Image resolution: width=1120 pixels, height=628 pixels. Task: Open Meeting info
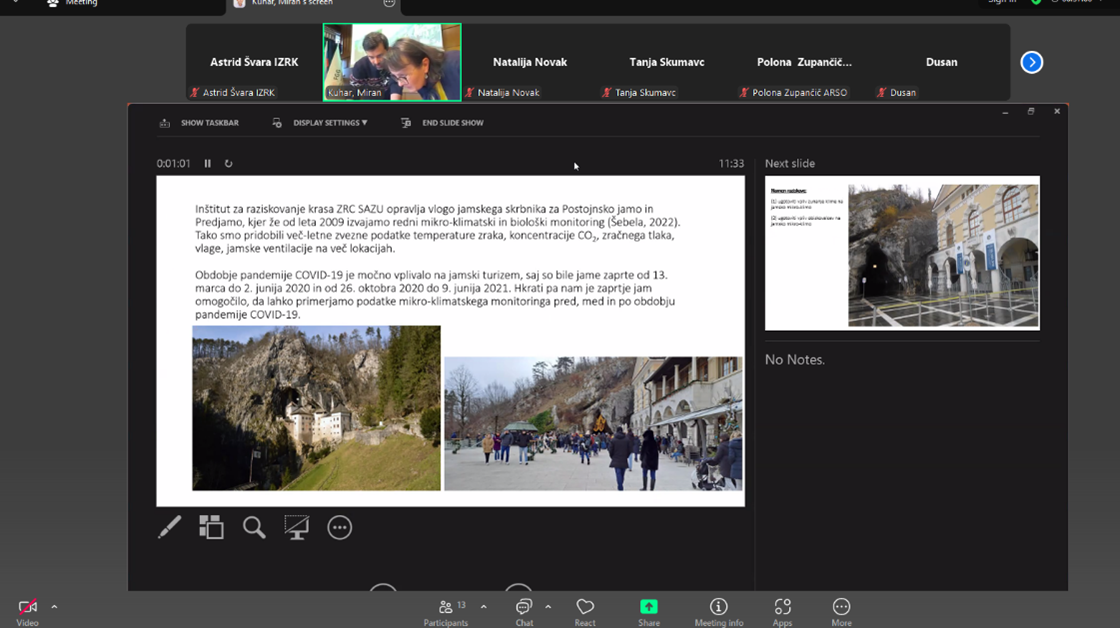[x=718, y=611]
